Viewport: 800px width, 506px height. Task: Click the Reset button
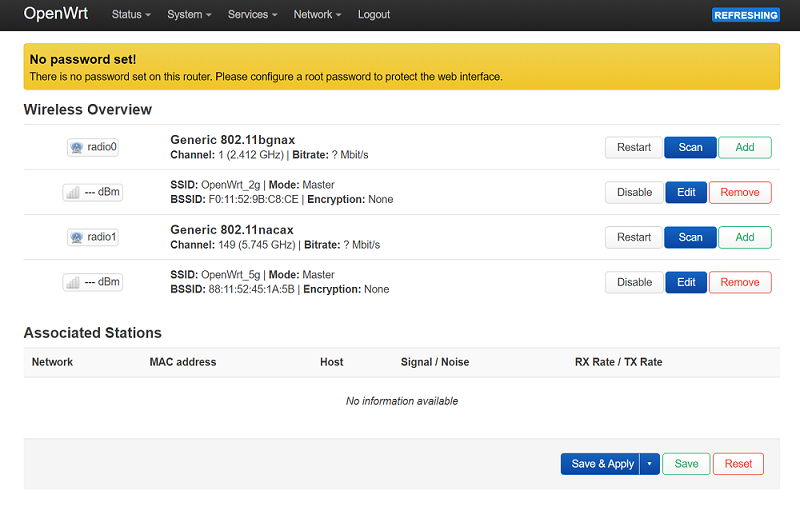point(738,464)
